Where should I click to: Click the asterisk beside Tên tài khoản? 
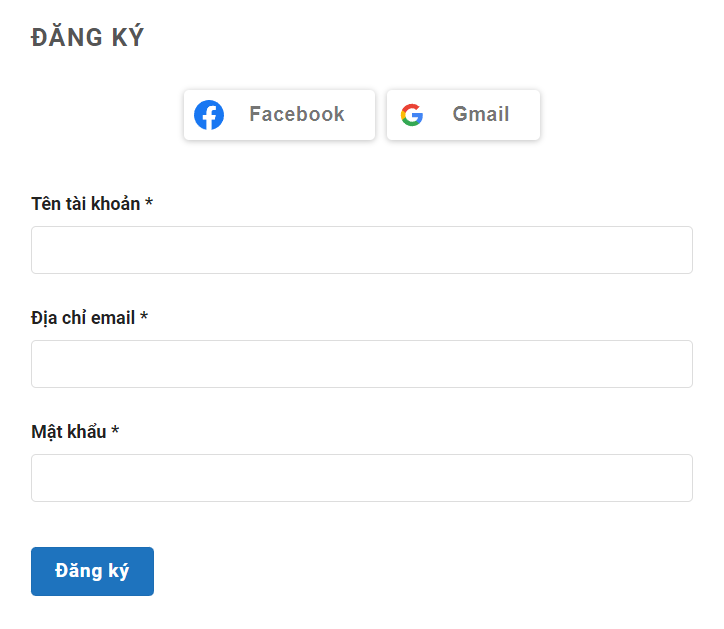pos(149,203)
